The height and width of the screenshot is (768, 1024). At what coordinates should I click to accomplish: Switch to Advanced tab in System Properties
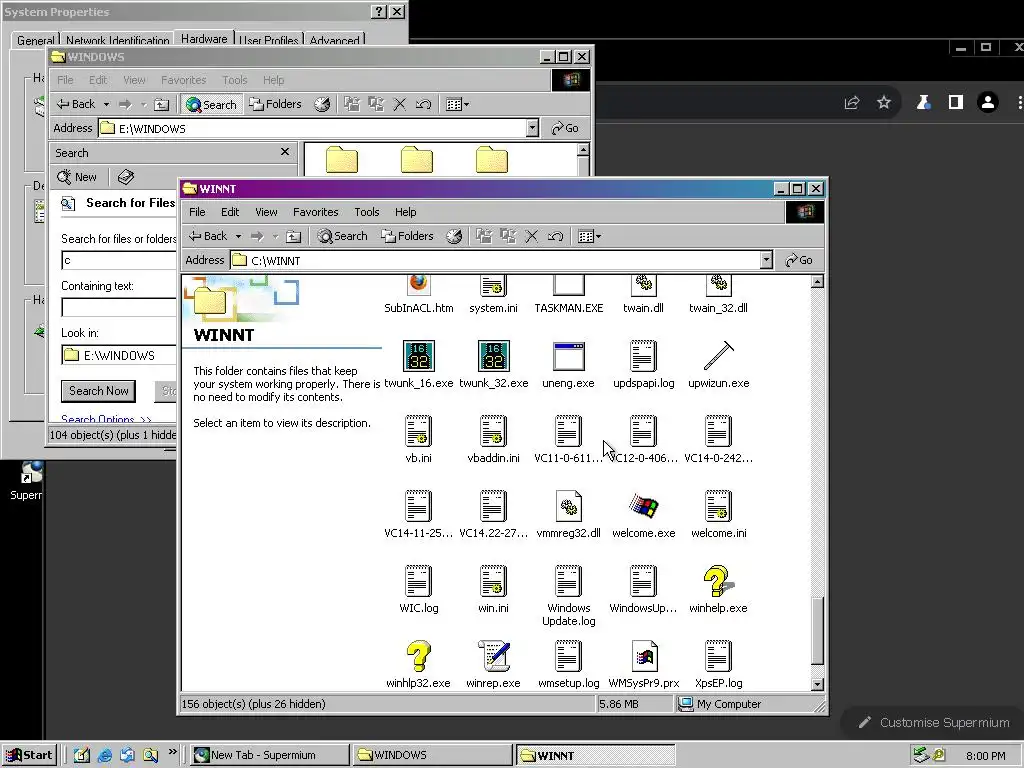334,39
